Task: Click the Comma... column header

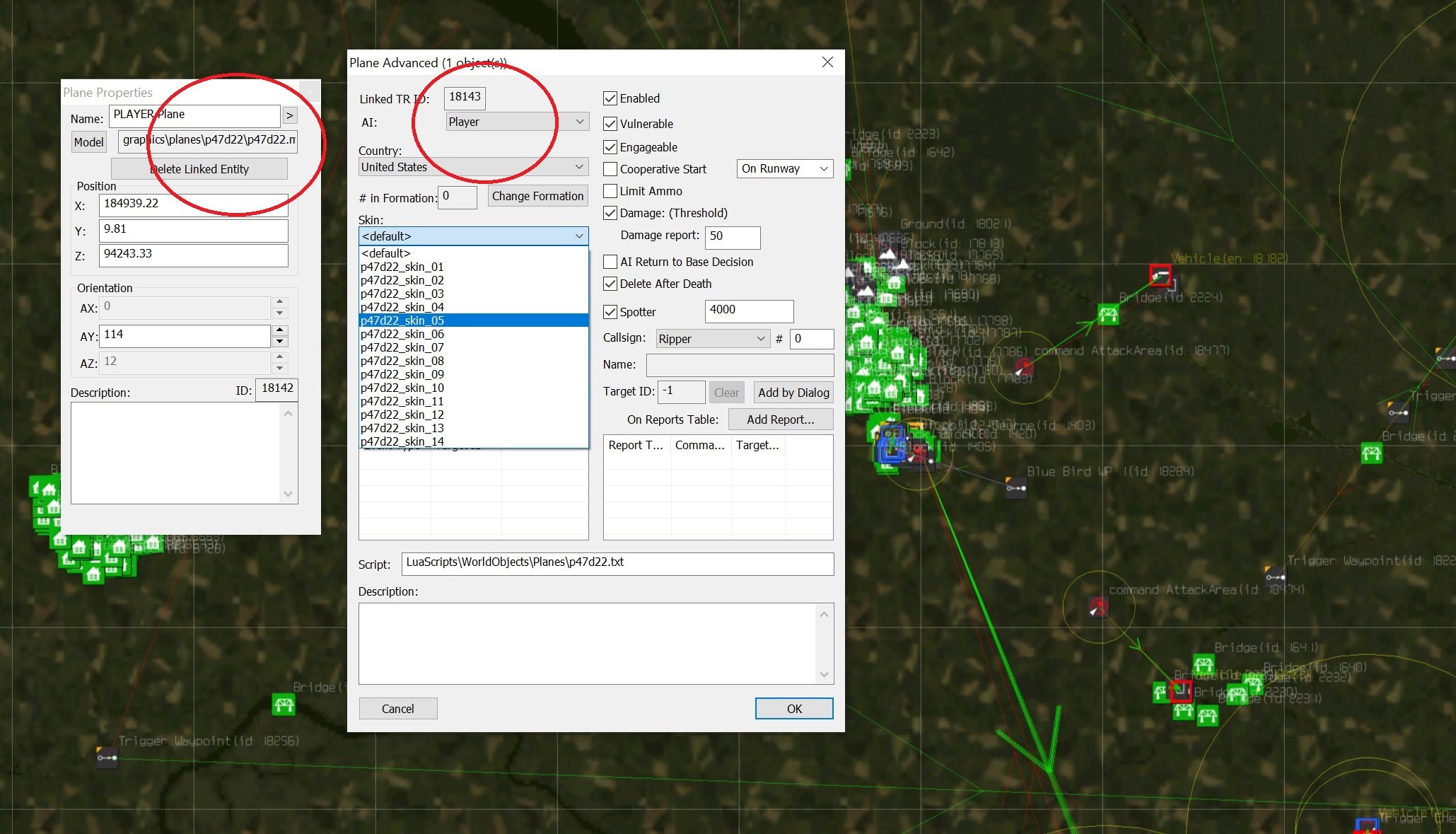Action: 700,445
